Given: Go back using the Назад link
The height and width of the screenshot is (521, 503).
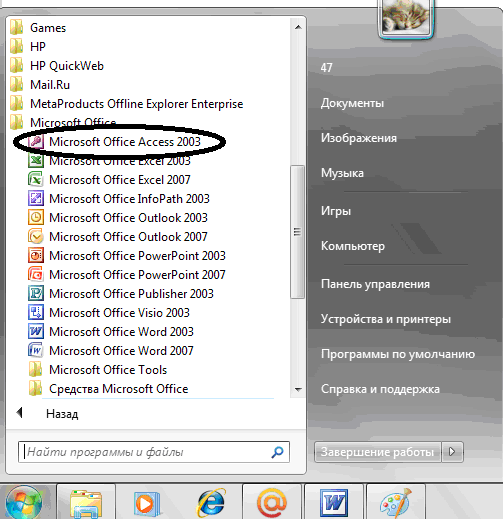Looking at the screenshot, I should [x=62, y=414].
